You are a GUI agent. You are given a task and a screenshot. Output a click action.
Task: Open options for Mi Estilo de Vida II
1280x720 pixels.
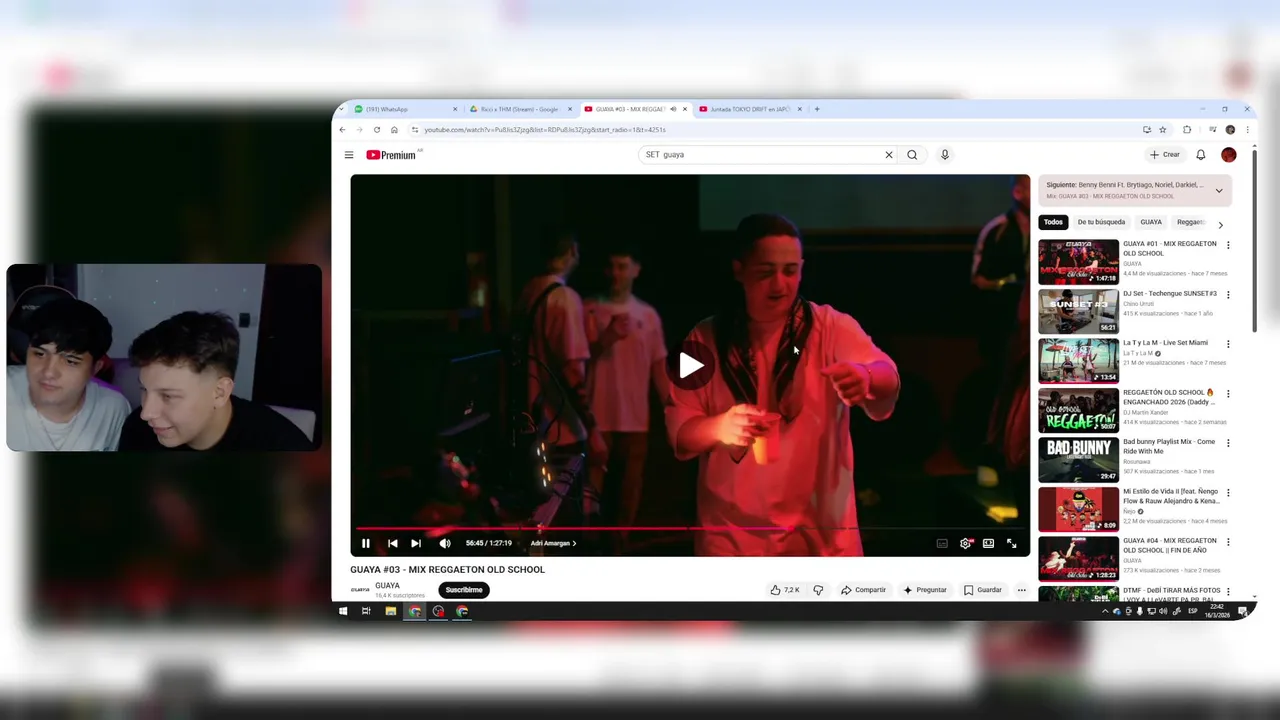[x=1228, y=493]
